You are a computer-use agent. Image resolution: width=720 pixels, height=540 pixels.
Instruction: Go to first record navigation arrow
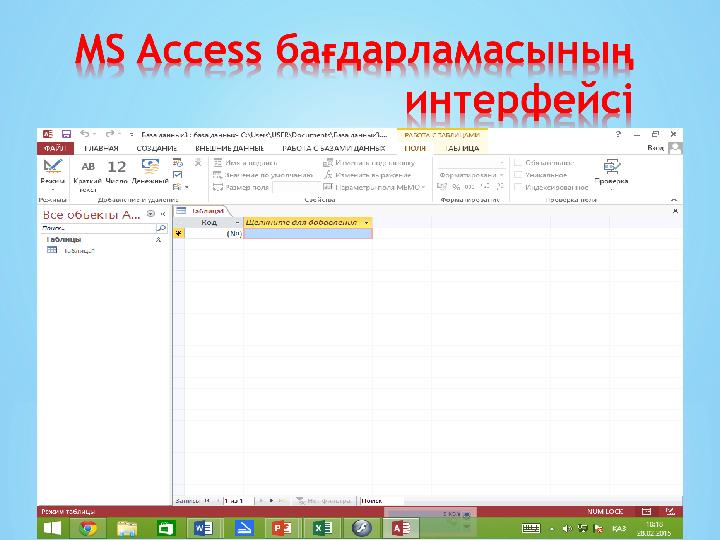[x=207, y=501]
